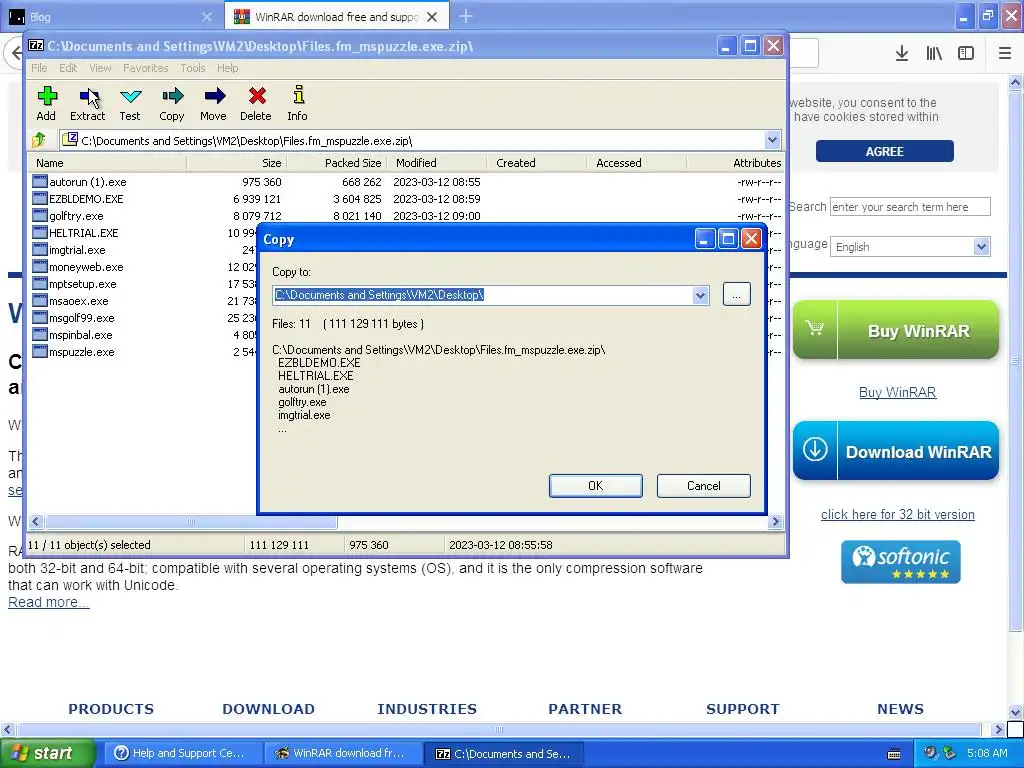The width and height of the screenshot is (1024, 768).
Task: Click Cancel in the Copy dialog
Action: pyautogui.click(x=703, y=486)
